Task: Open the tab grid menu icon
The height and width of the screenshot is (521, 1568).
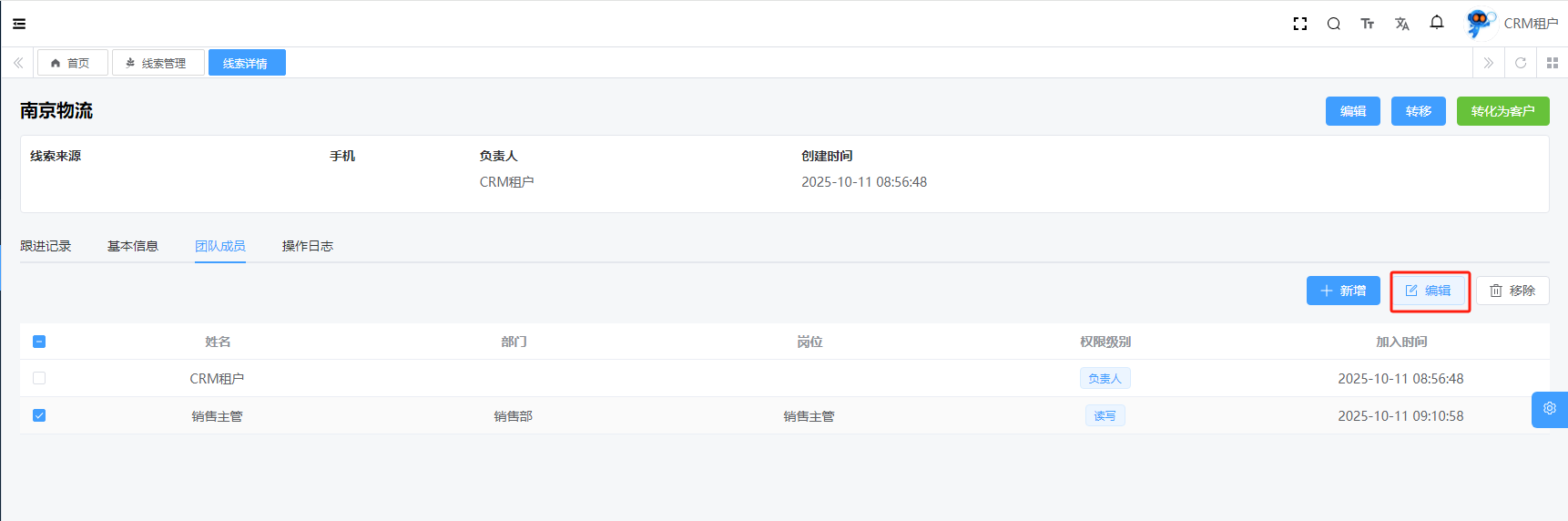Action: click(1553, 63)
